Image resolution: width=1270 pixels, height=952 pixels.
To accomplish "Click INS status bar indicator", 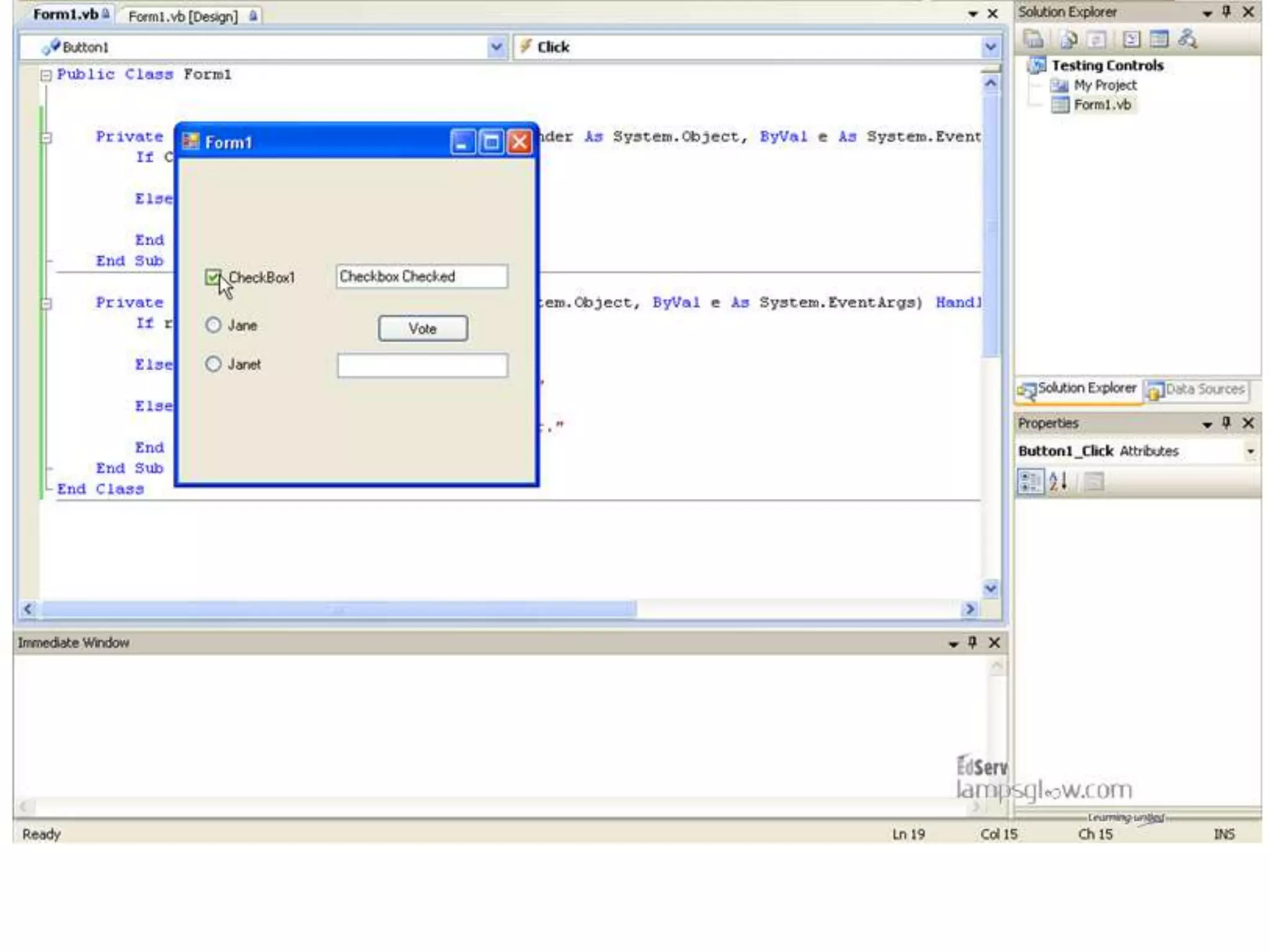I will coord(1223,834).
